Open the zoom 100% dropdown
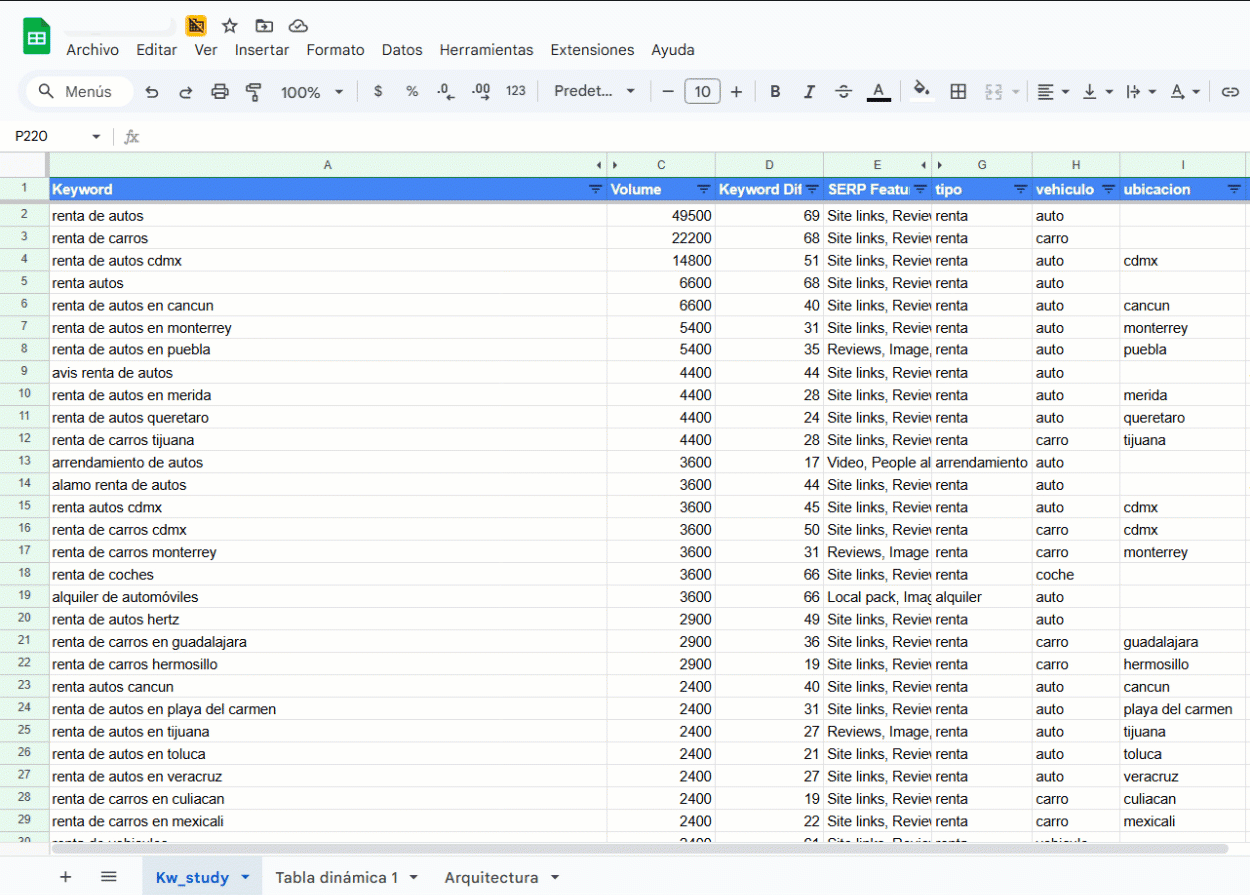The width and height of the screenshot is (1250, 895). pos(312,92)
